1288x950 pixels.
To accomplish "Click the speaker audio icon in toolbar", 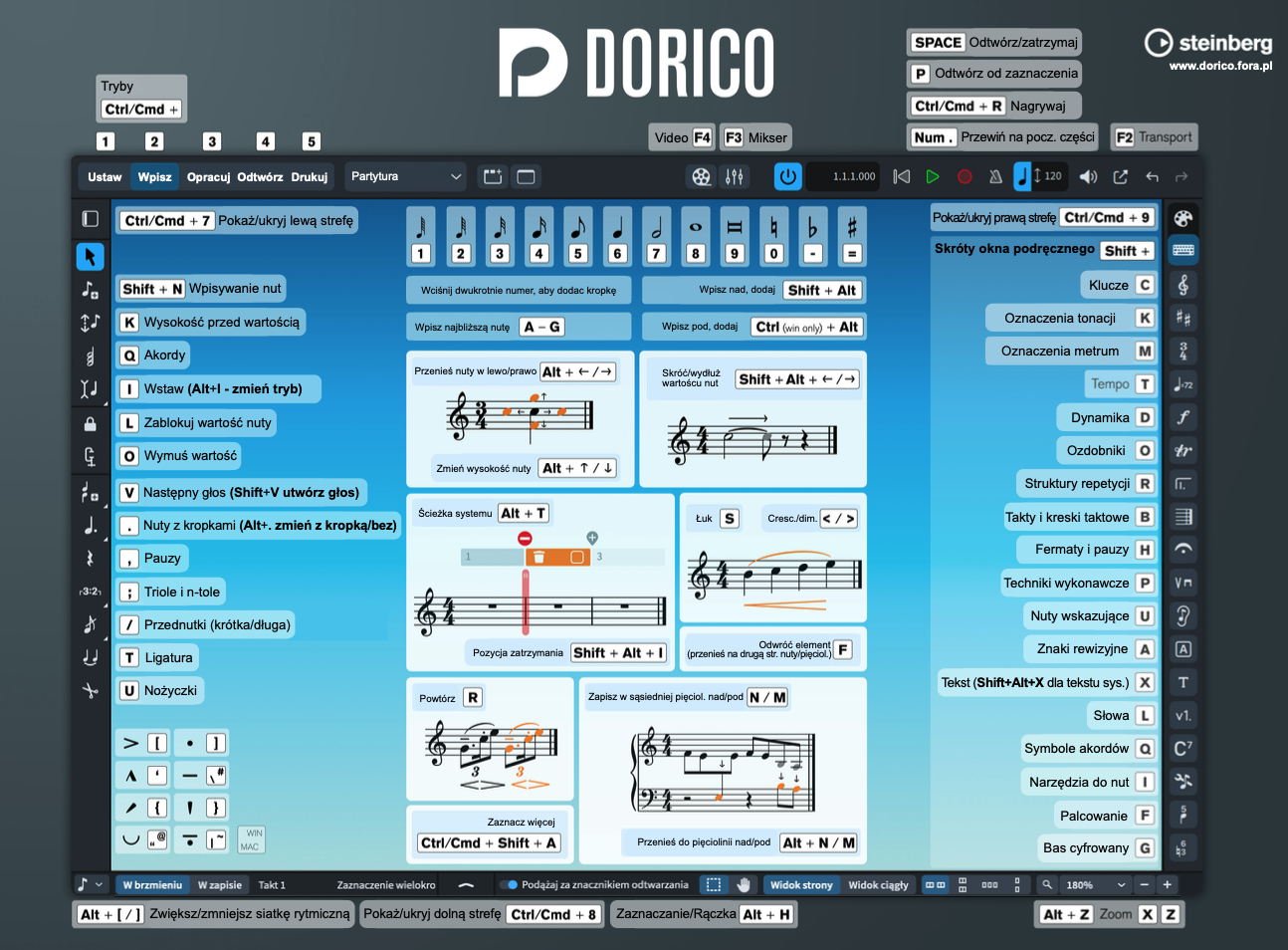I will (1089, 177).
